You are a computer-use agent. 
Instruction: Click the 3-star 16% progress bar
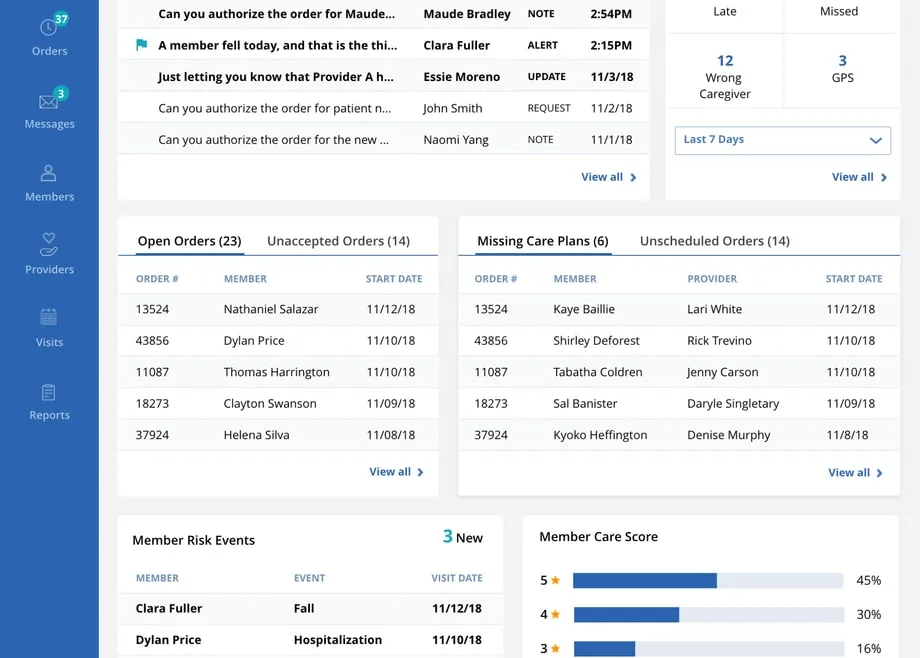click(x=708, y=649)
